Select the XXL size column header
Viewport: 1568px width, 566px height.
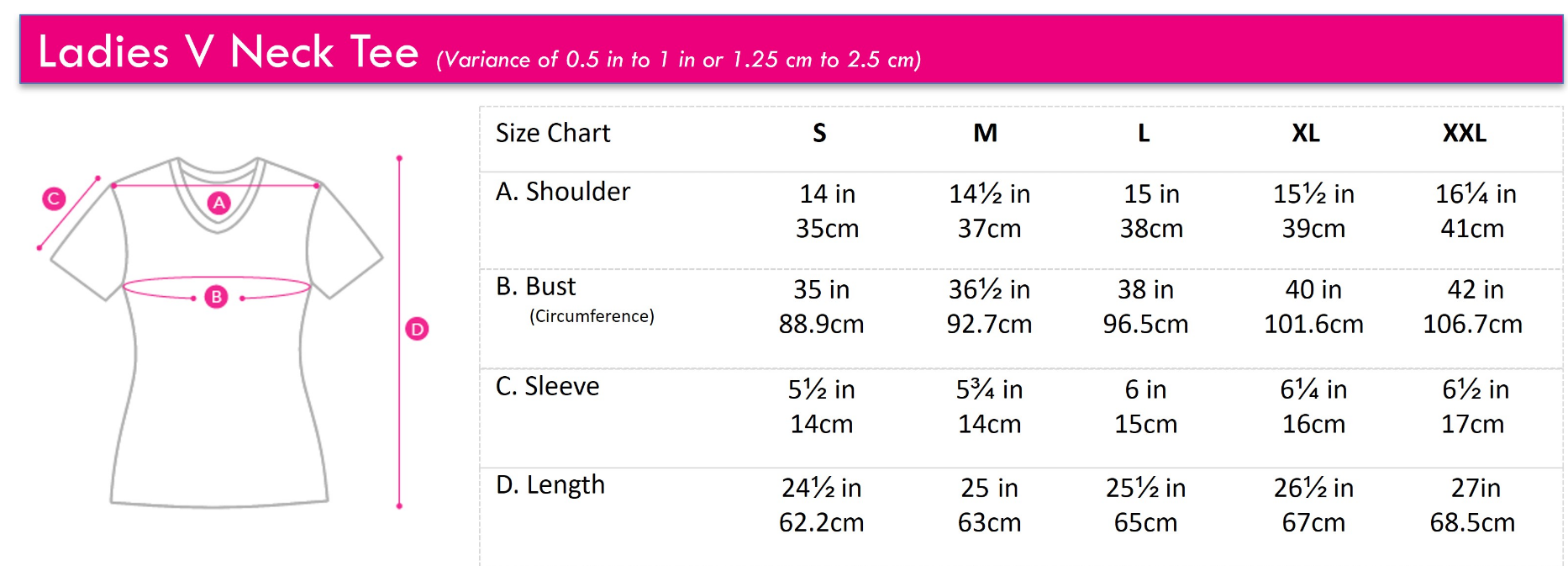(1465, 133)
